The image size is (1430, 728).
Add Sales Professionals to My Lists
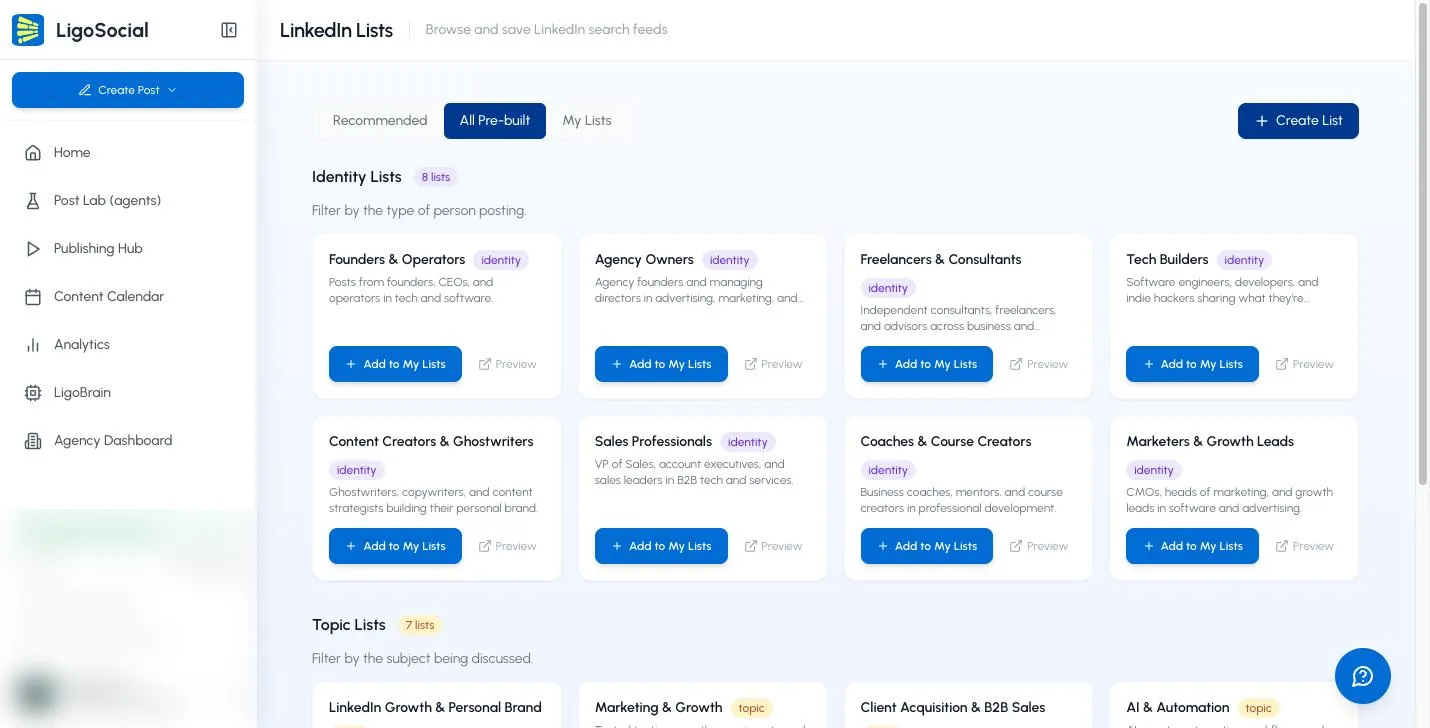click(x=661, y=546)
